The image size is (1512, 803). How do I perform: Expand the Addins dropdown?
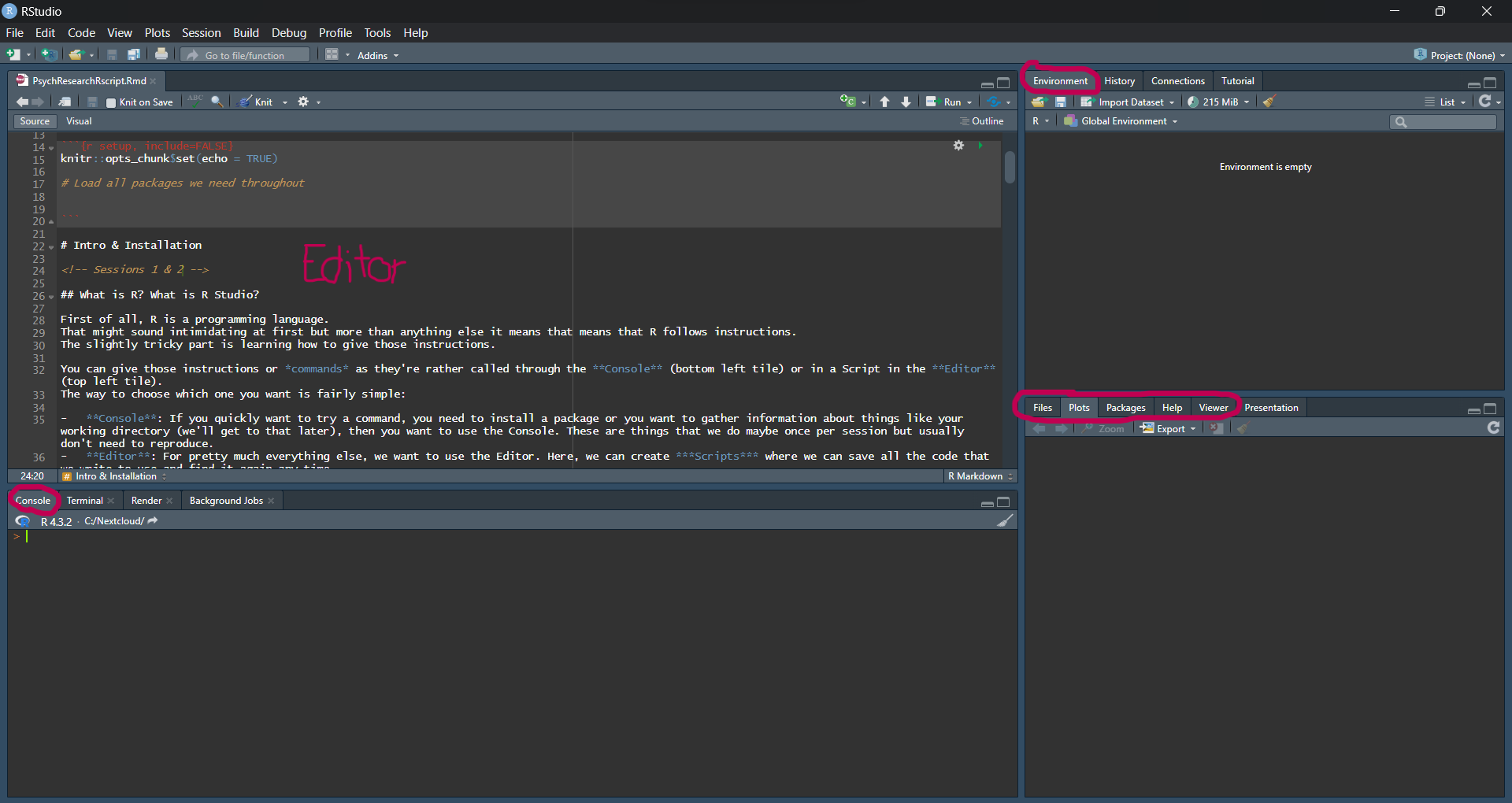pos(378,55)
